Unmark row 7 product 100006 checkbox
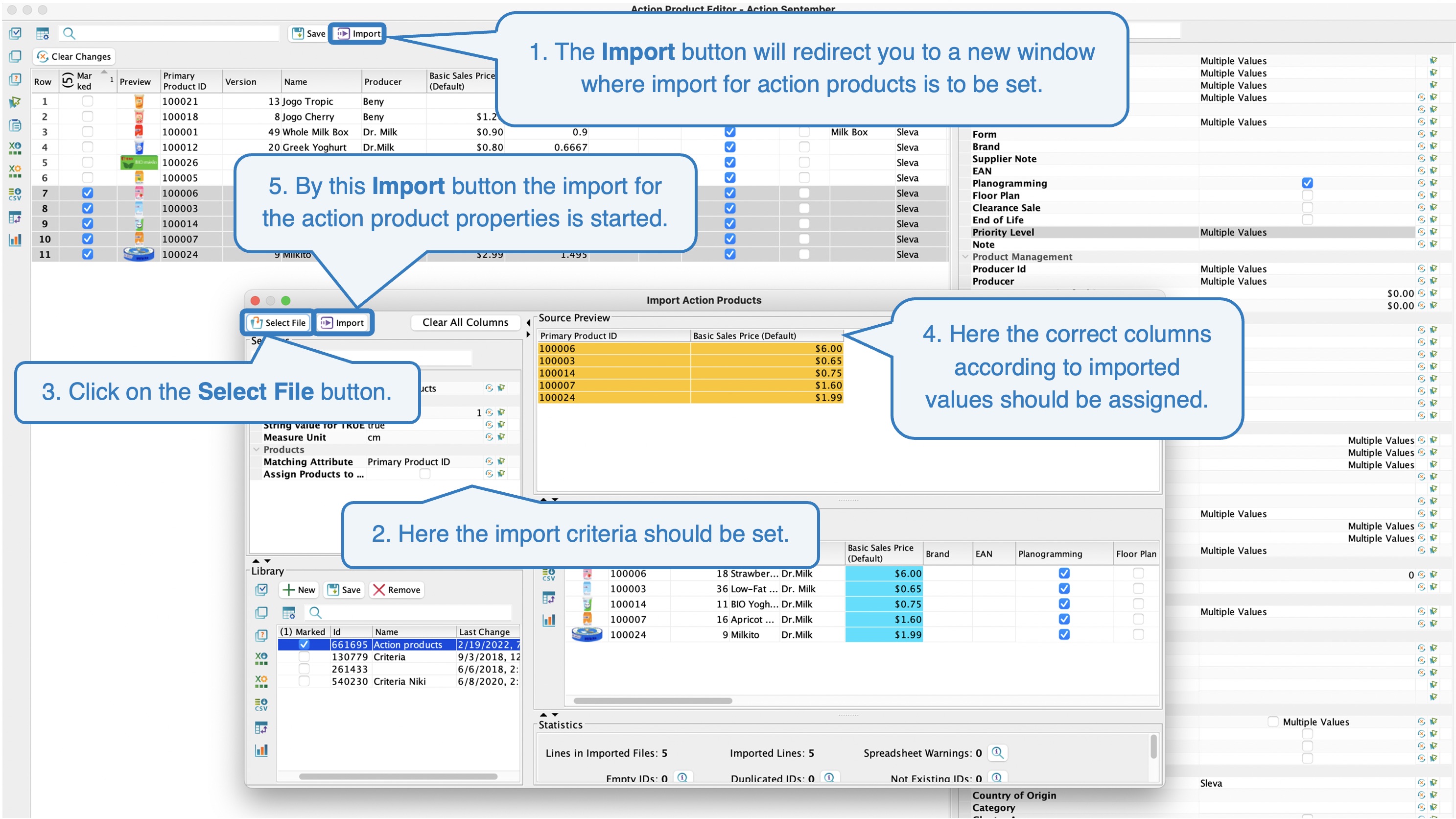1456x819 pixels. click(x=88, y=193)
